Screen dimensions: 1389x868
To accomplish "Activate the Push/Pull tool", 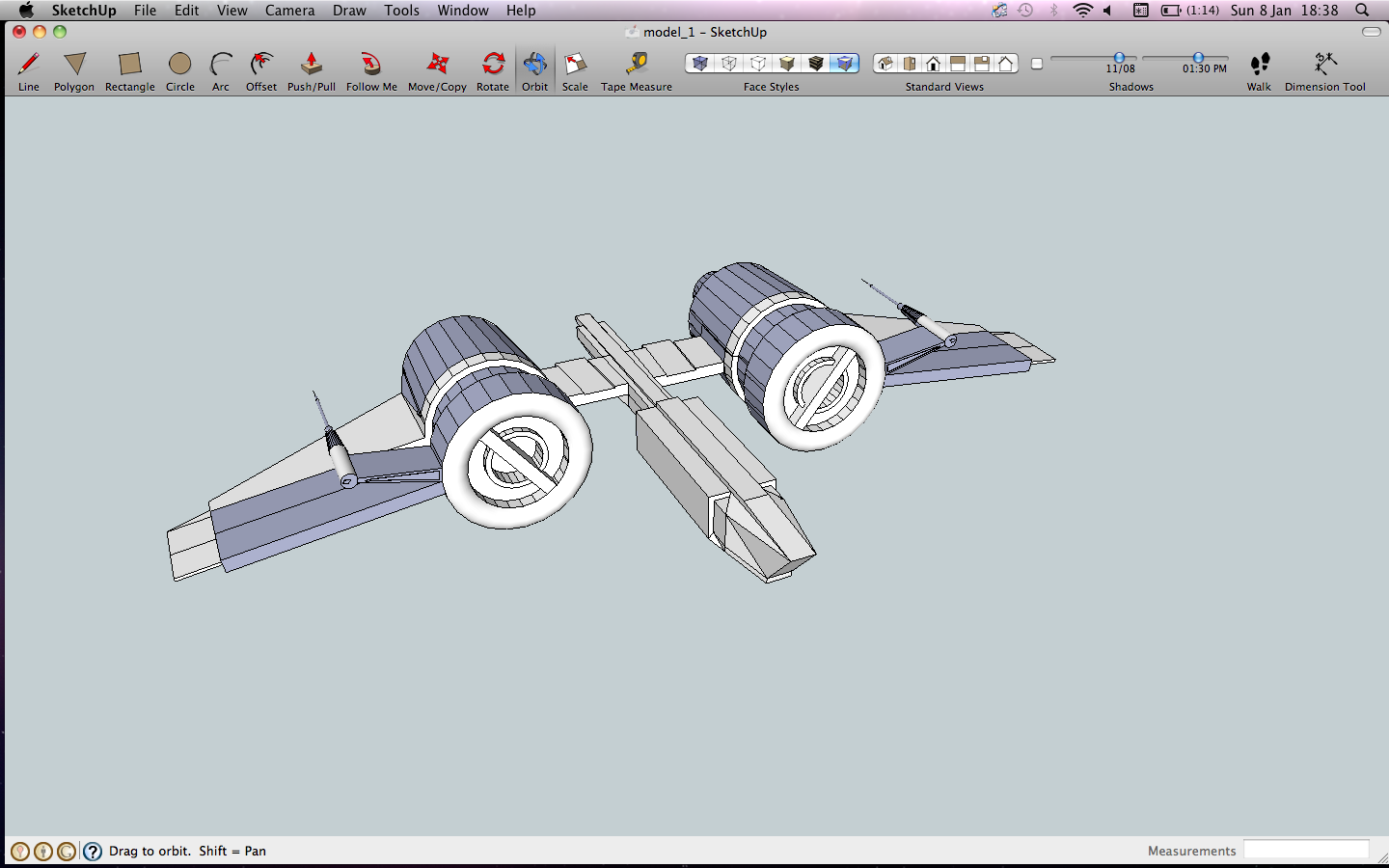I will pos(311,63).
